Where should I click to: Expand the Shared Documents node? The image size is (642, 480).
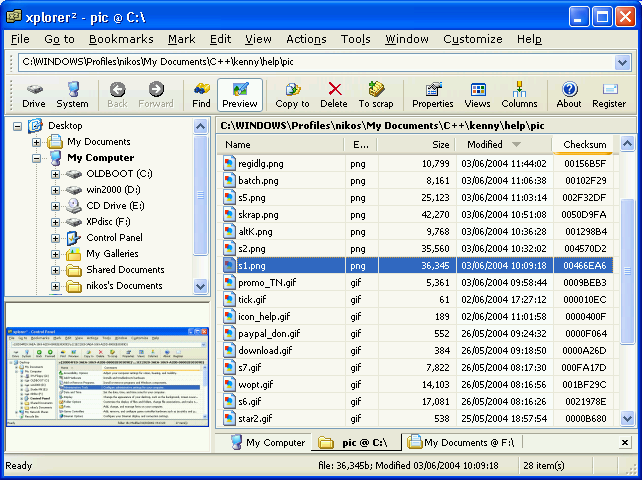tap(56, 270)
